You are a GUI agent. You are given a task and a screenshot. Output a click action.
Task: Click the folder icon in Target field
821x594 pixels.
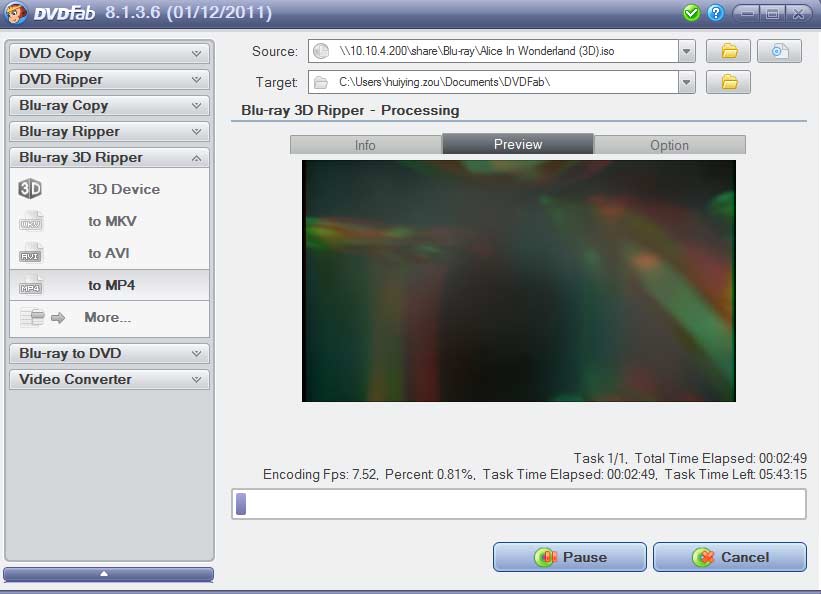[x=320, y=83]
